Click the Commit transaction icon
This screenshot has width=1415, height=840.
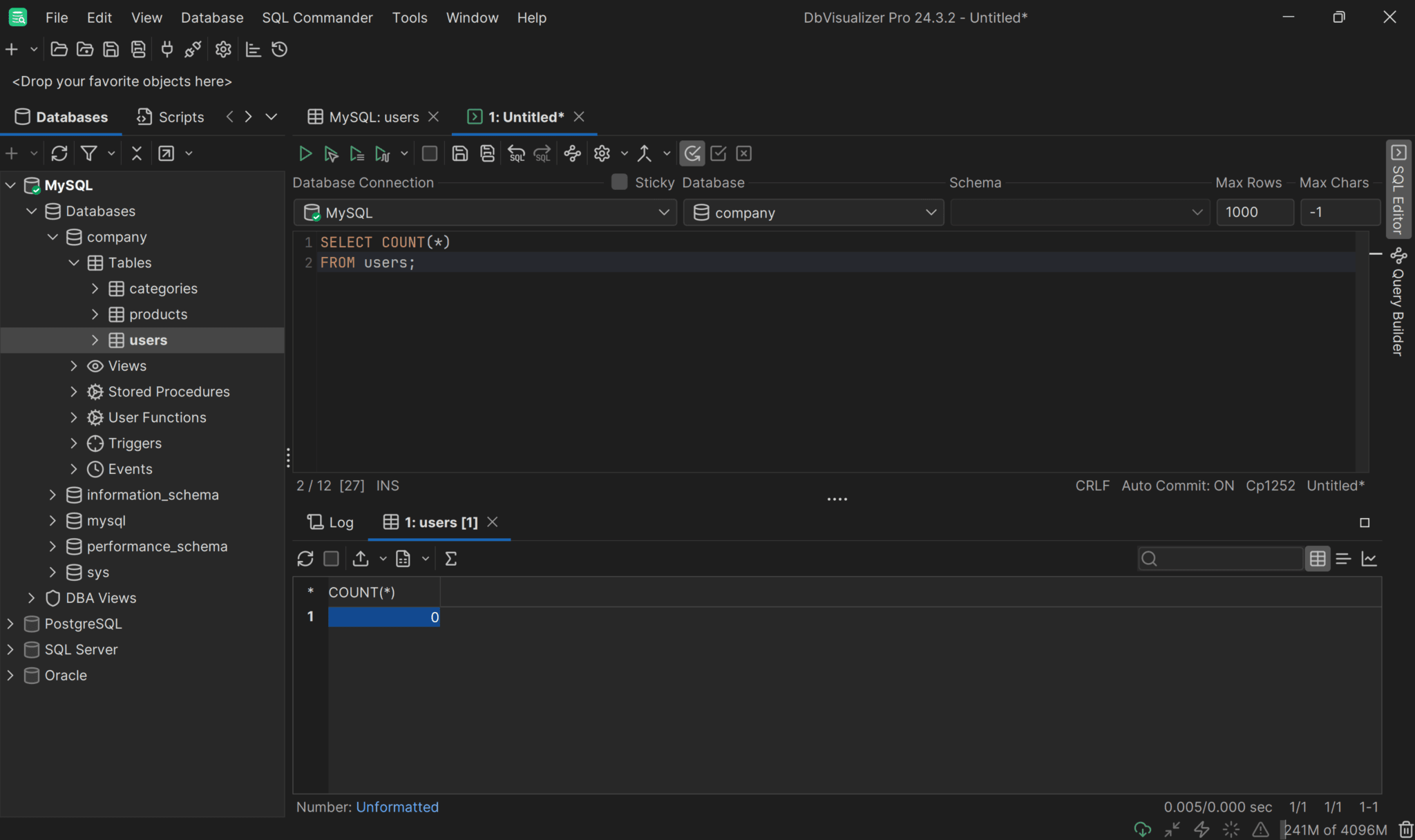718,153
